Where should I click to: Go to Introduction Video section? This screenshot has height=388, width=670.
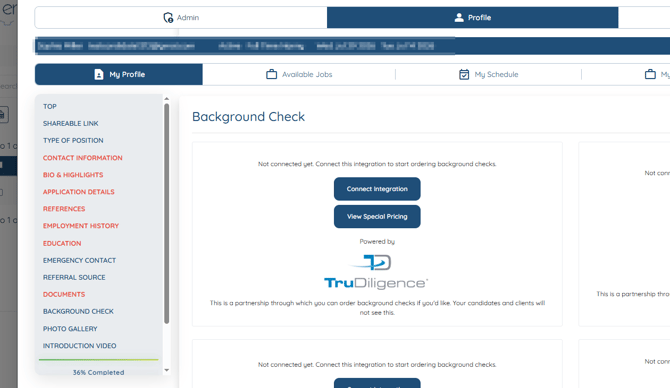click(x=79, y=346)
